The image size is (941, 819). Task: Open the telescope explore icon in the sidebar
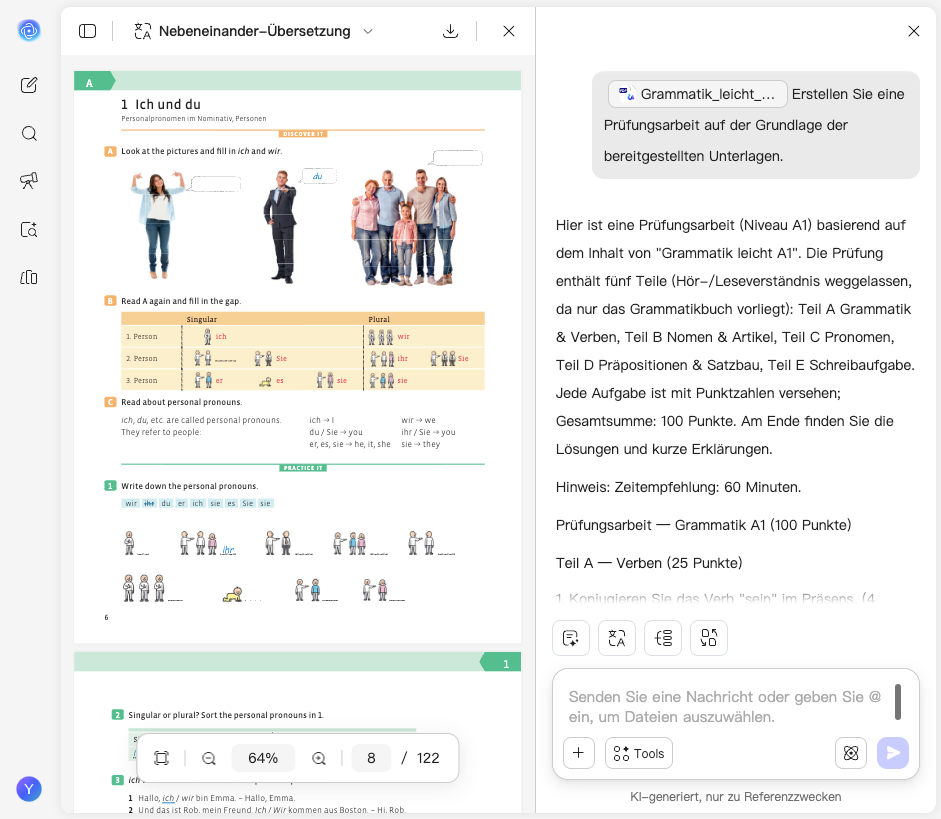point(29,181)
